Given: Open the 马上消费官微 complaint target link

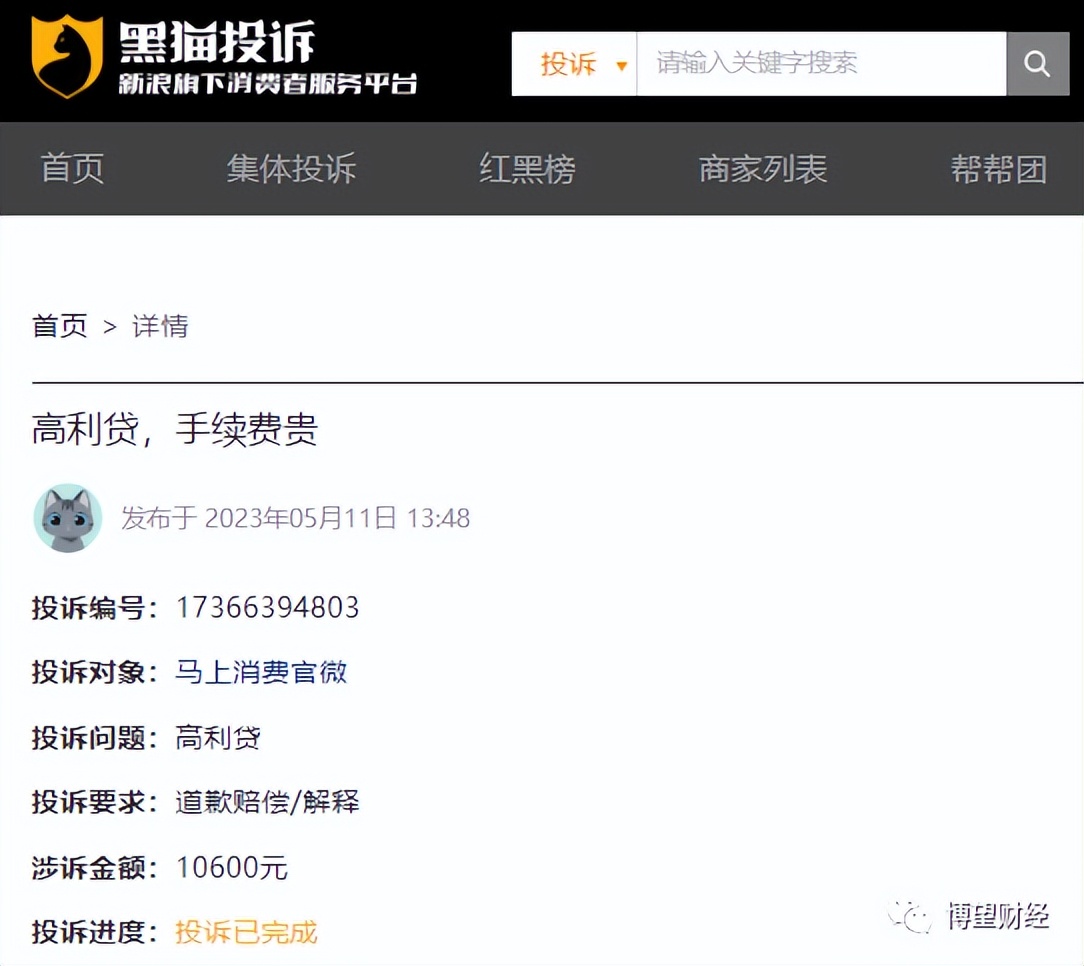Looking at the screenshot, I should pyautogui.click(x=260, y=672).
